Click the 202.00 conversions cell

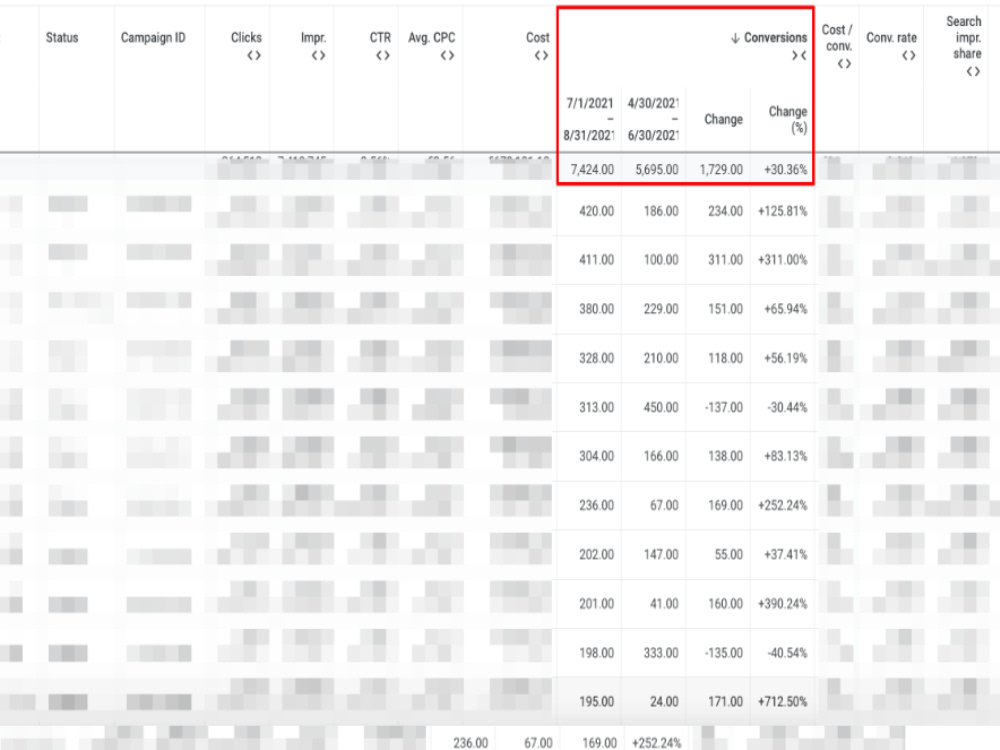(x=596, y=555)
